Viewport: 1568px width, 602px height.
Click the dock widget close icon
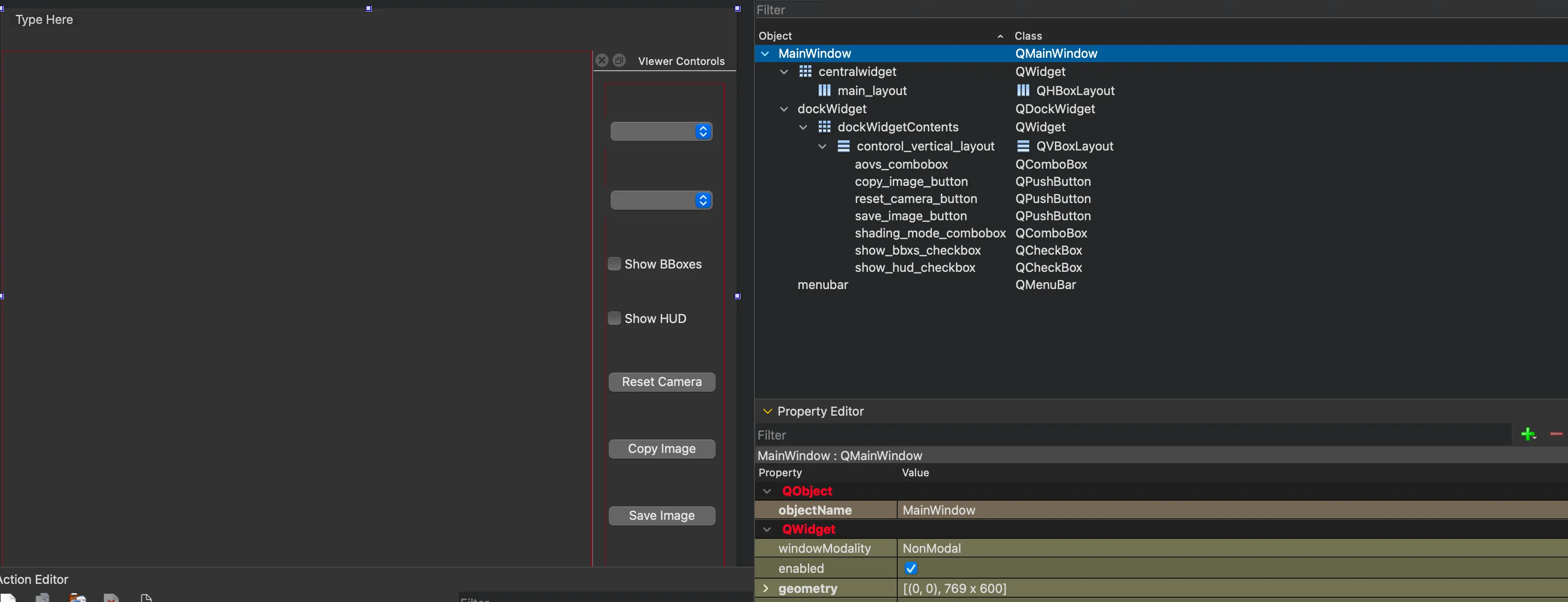[x=601, y=60]
